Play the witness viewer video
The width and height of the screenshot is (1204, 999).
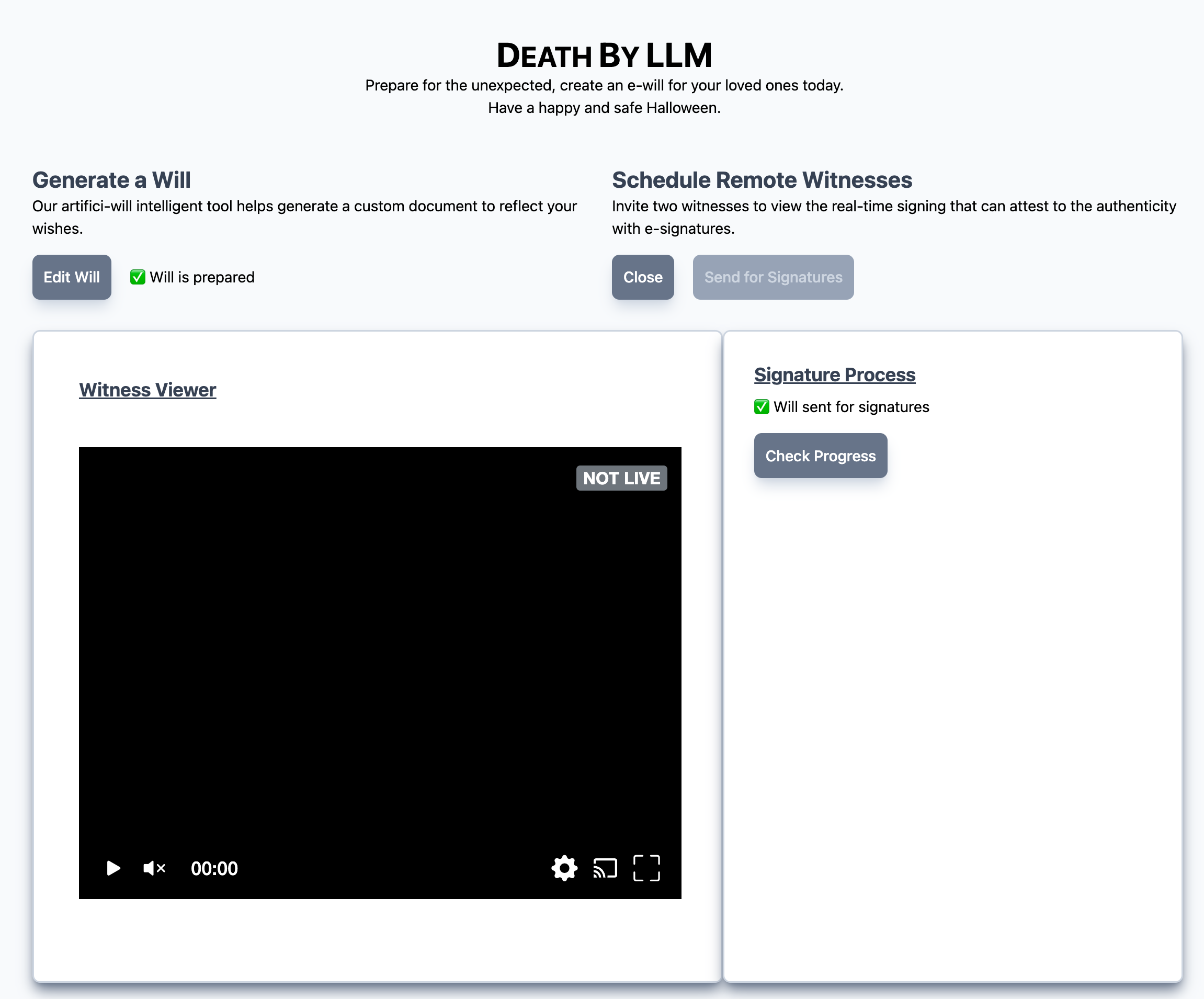tap(113, 868)
